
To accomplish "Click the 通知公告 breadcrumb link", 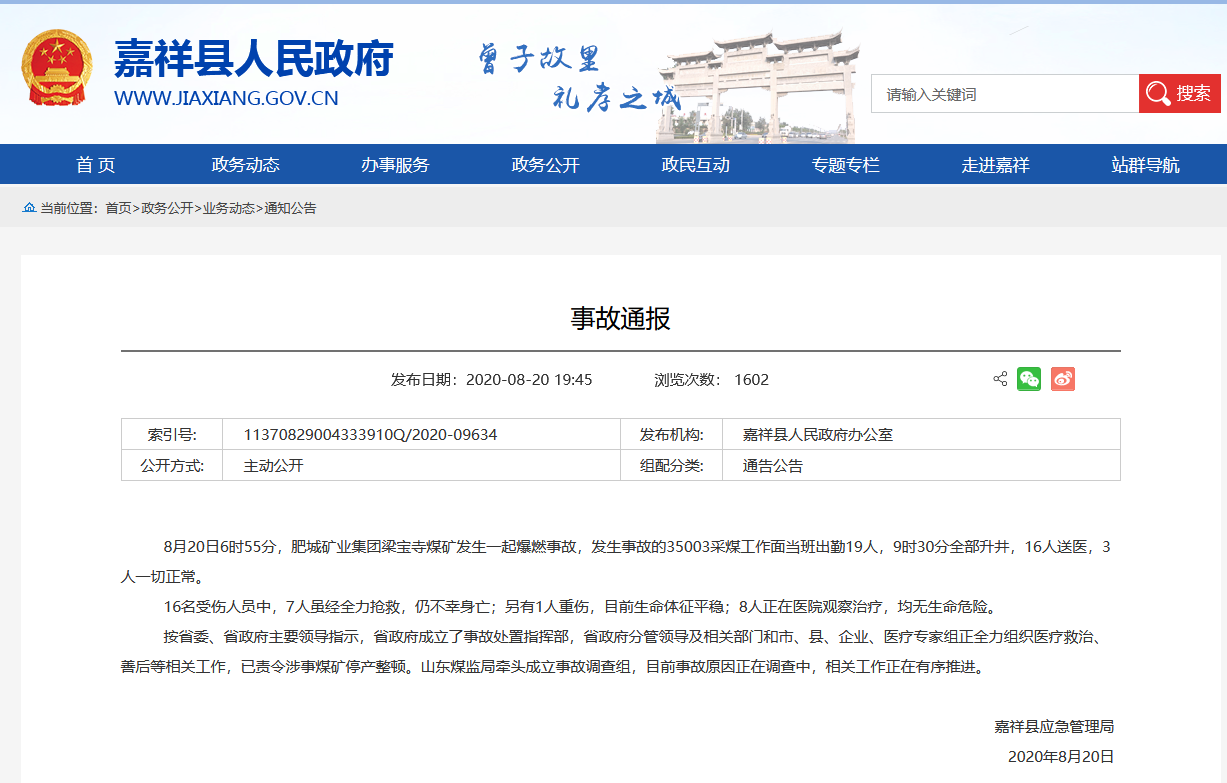I will [290, 208].
